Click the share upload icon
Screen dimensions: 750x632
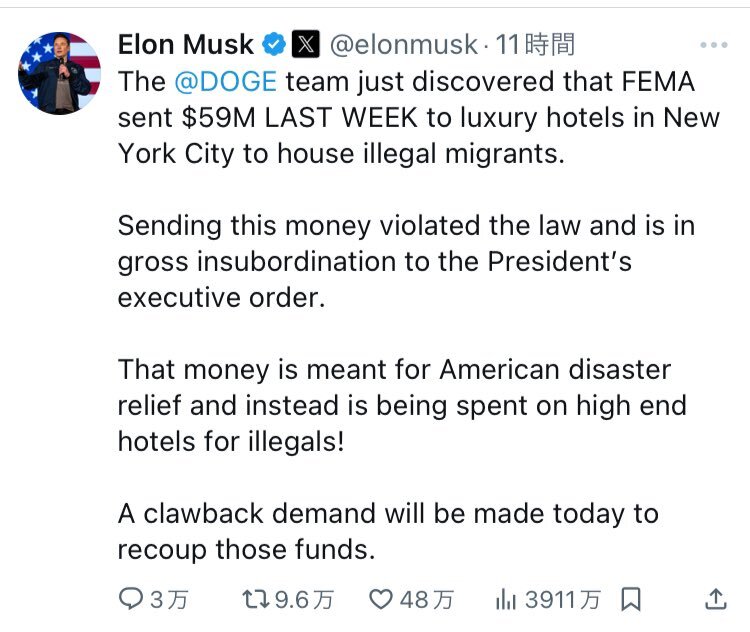[x=715, y=598]
